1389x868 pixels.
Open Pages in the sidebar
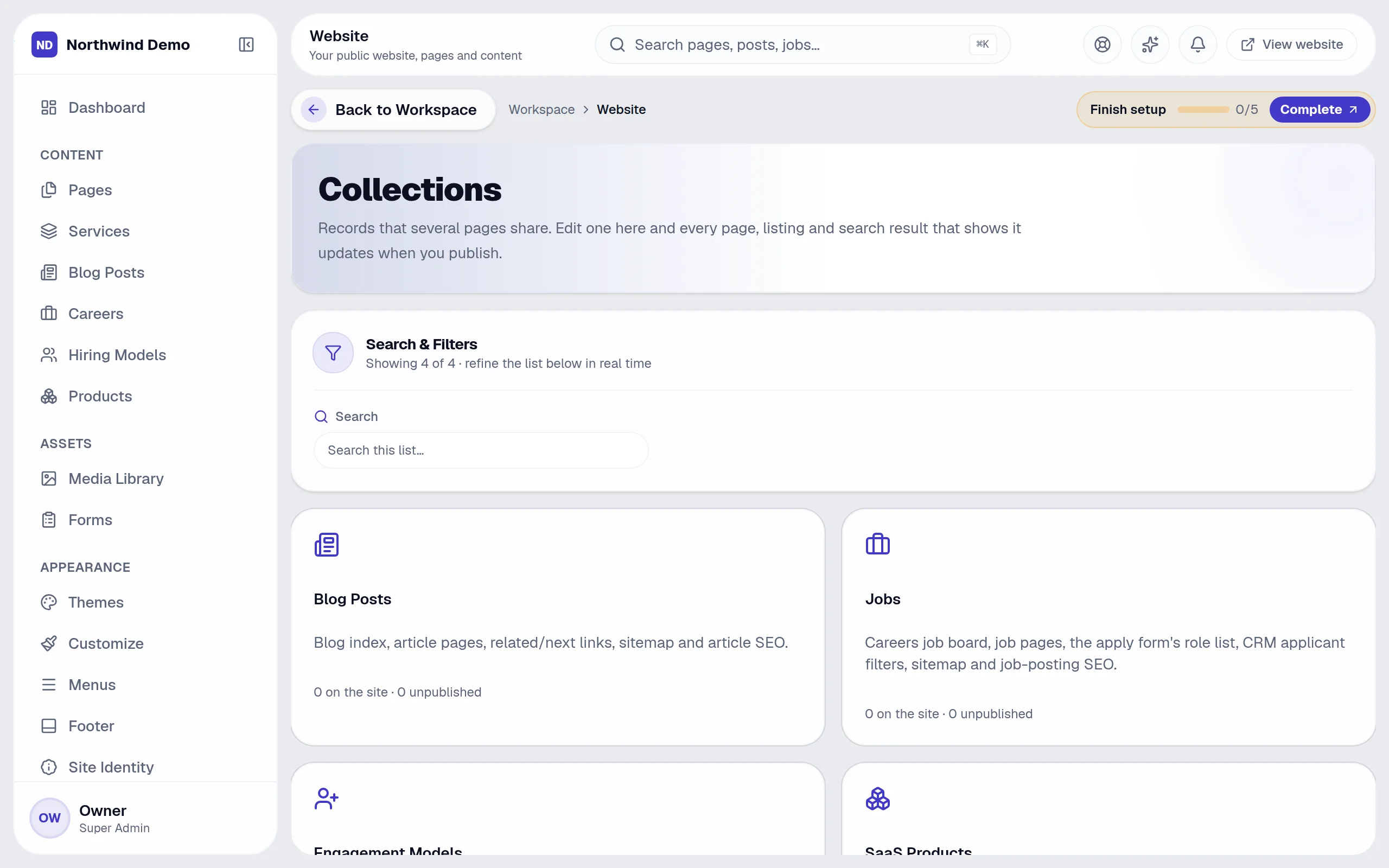145,190
